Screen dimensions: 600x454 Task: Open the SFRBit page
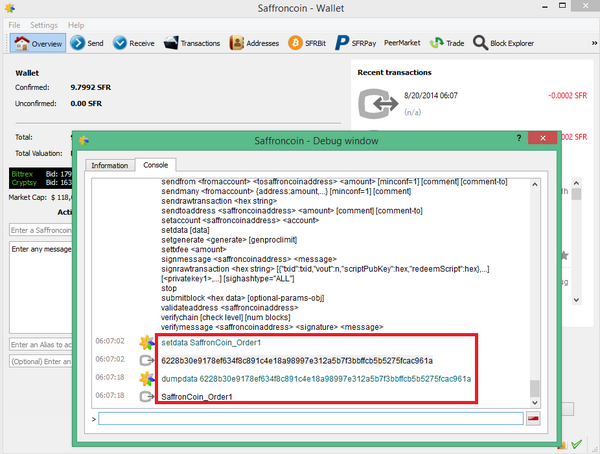[307, 43]
